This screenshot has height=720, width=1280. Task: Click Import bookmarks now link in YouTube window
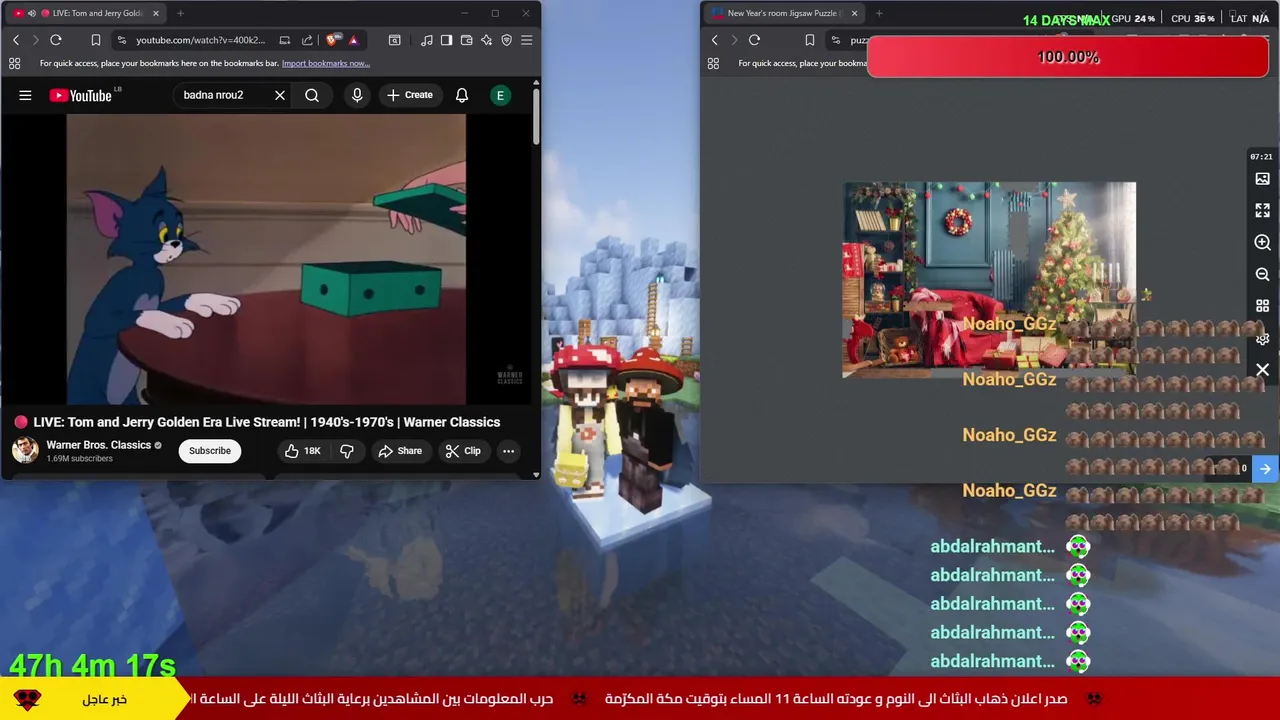click(x=326, y=63)
